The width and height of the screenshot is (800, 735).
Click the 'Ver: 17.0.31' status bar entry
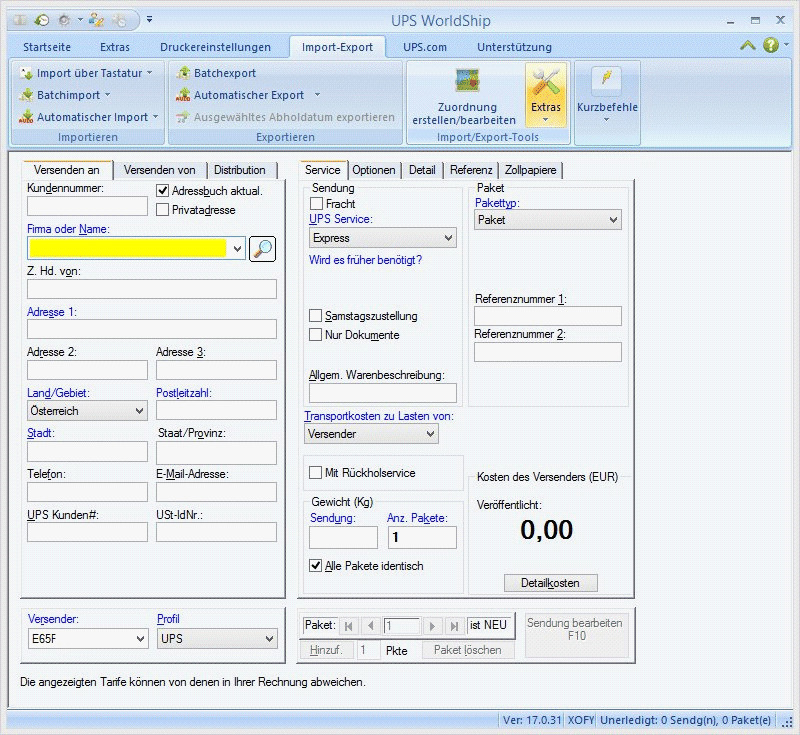(532, 720)
